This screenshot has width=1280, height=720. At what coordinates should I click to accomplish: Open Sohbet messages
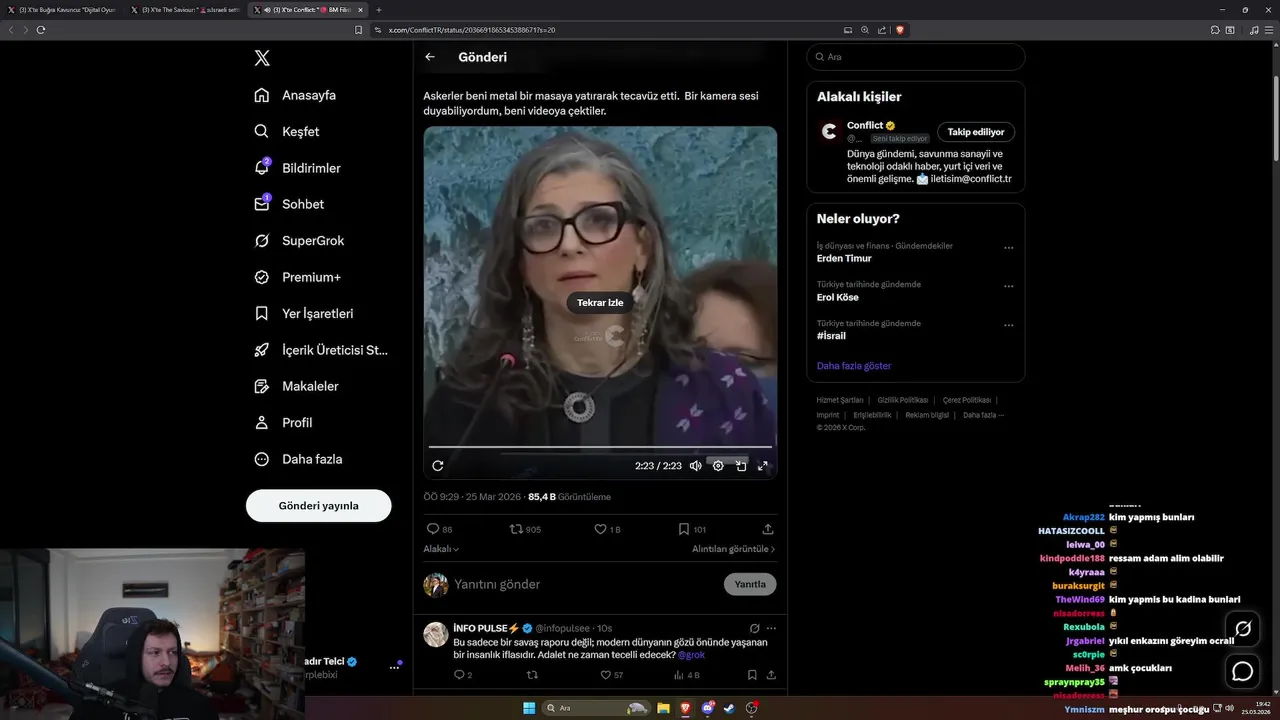point(289,204)
